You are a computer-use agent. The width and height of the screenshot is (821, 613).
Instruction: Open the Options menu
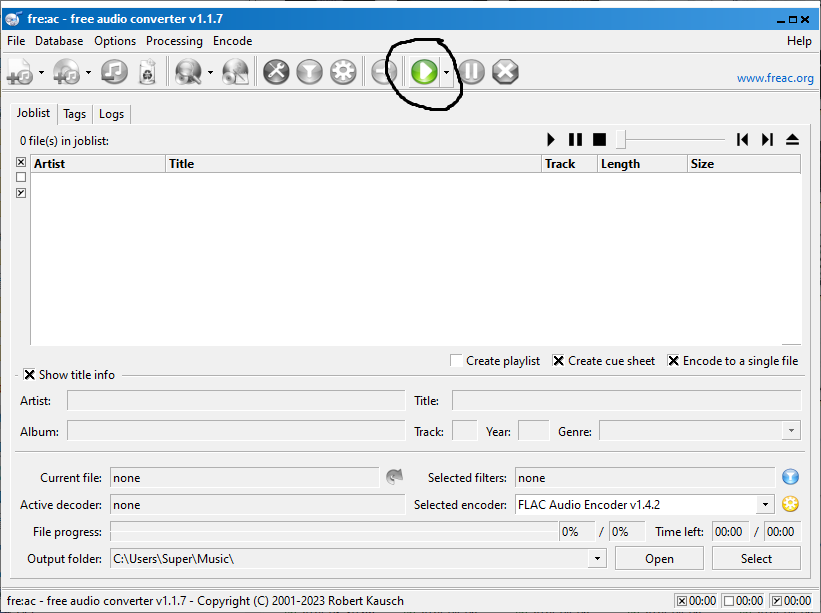coord(115,41)
